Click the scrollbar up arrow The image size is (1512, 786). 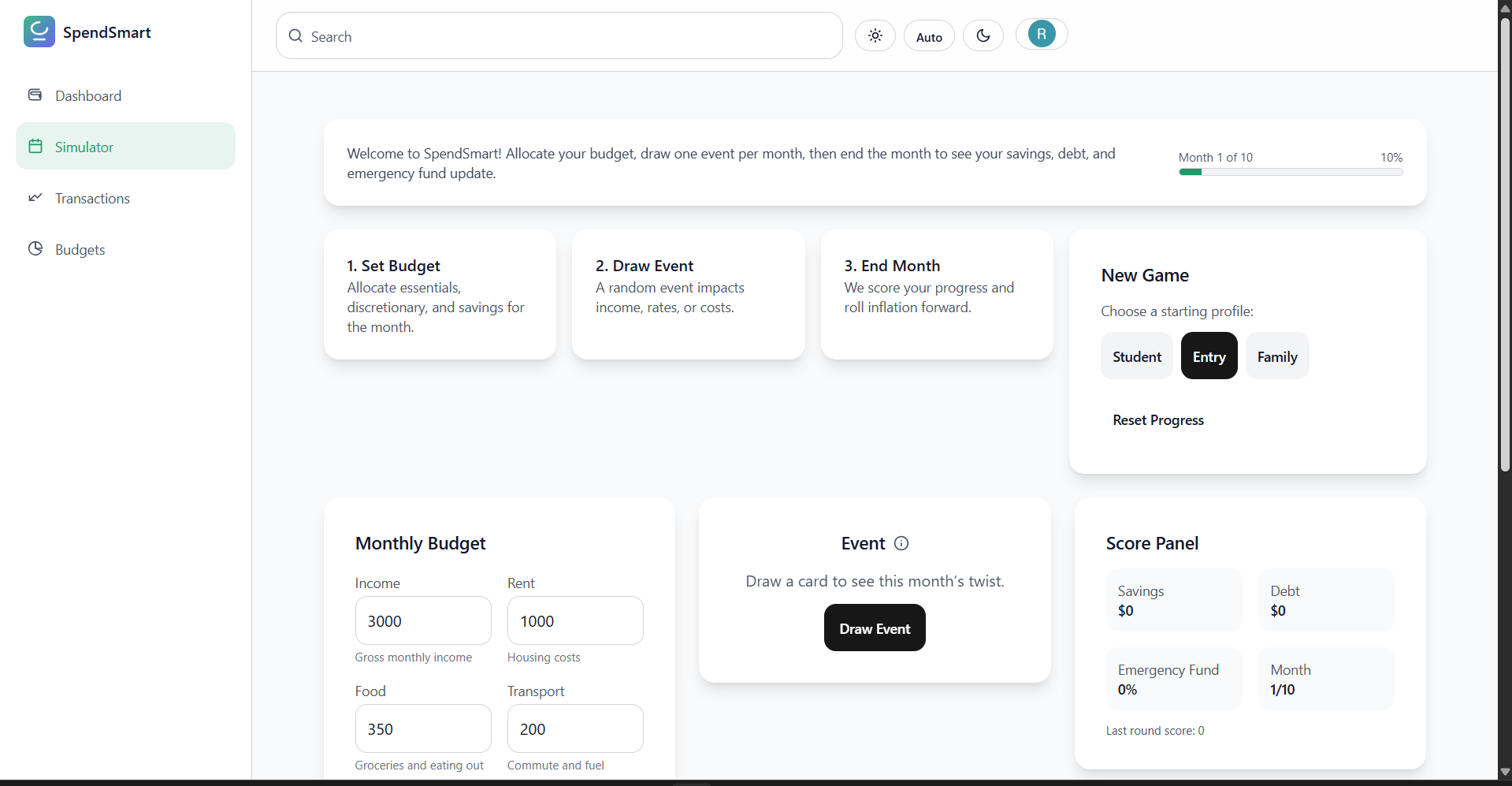pos(1505,8)
